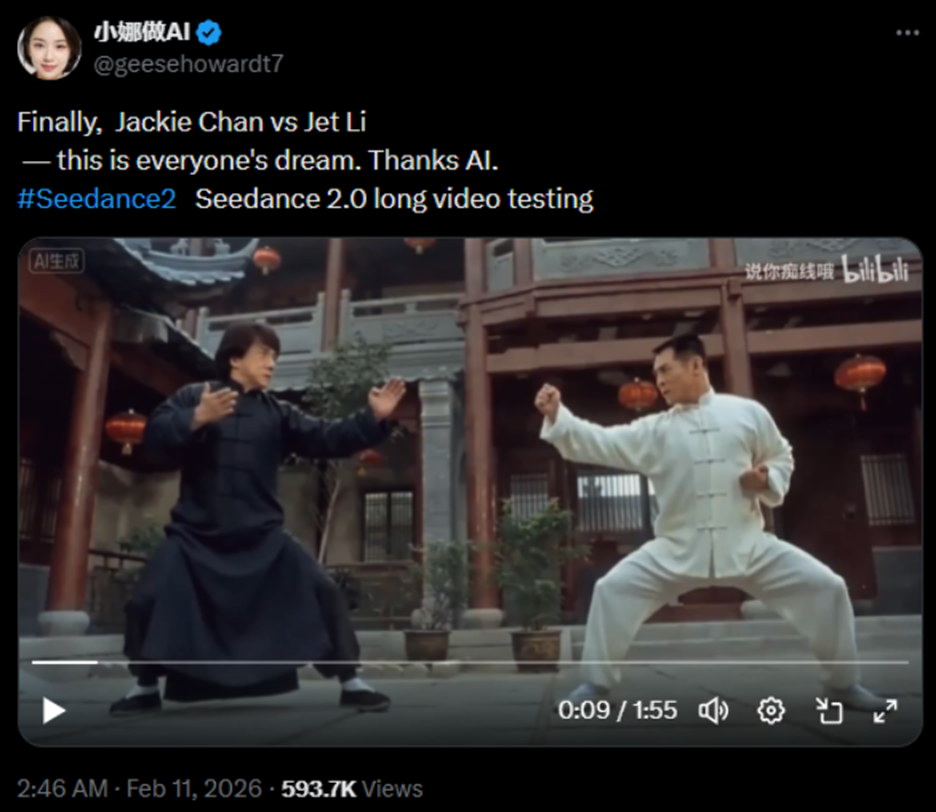
Task: Click the 0:09 / 1:55 time display
Action: point(617,710)
